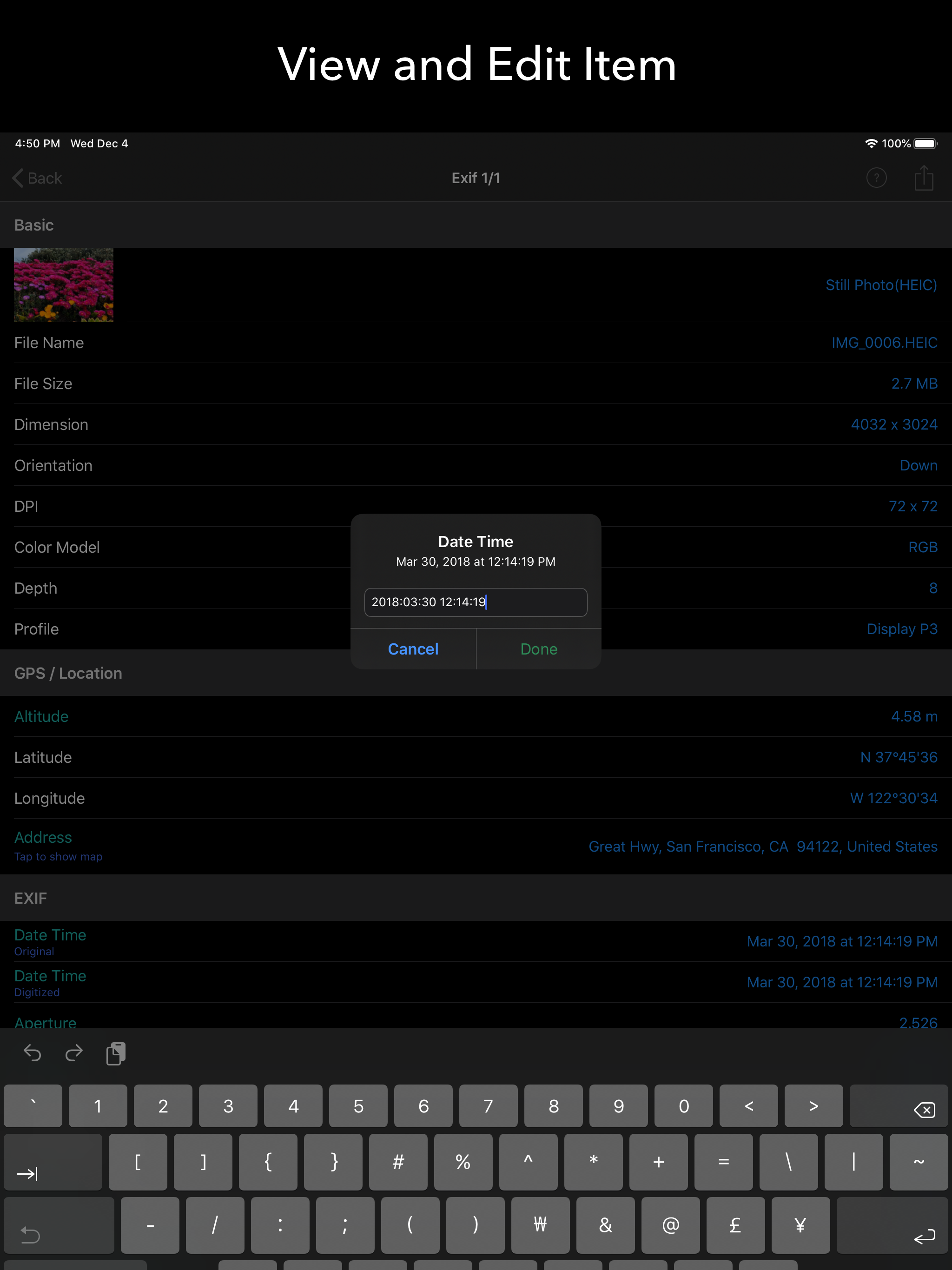Cancel the Date Time dialog

(x=413, y=649)
